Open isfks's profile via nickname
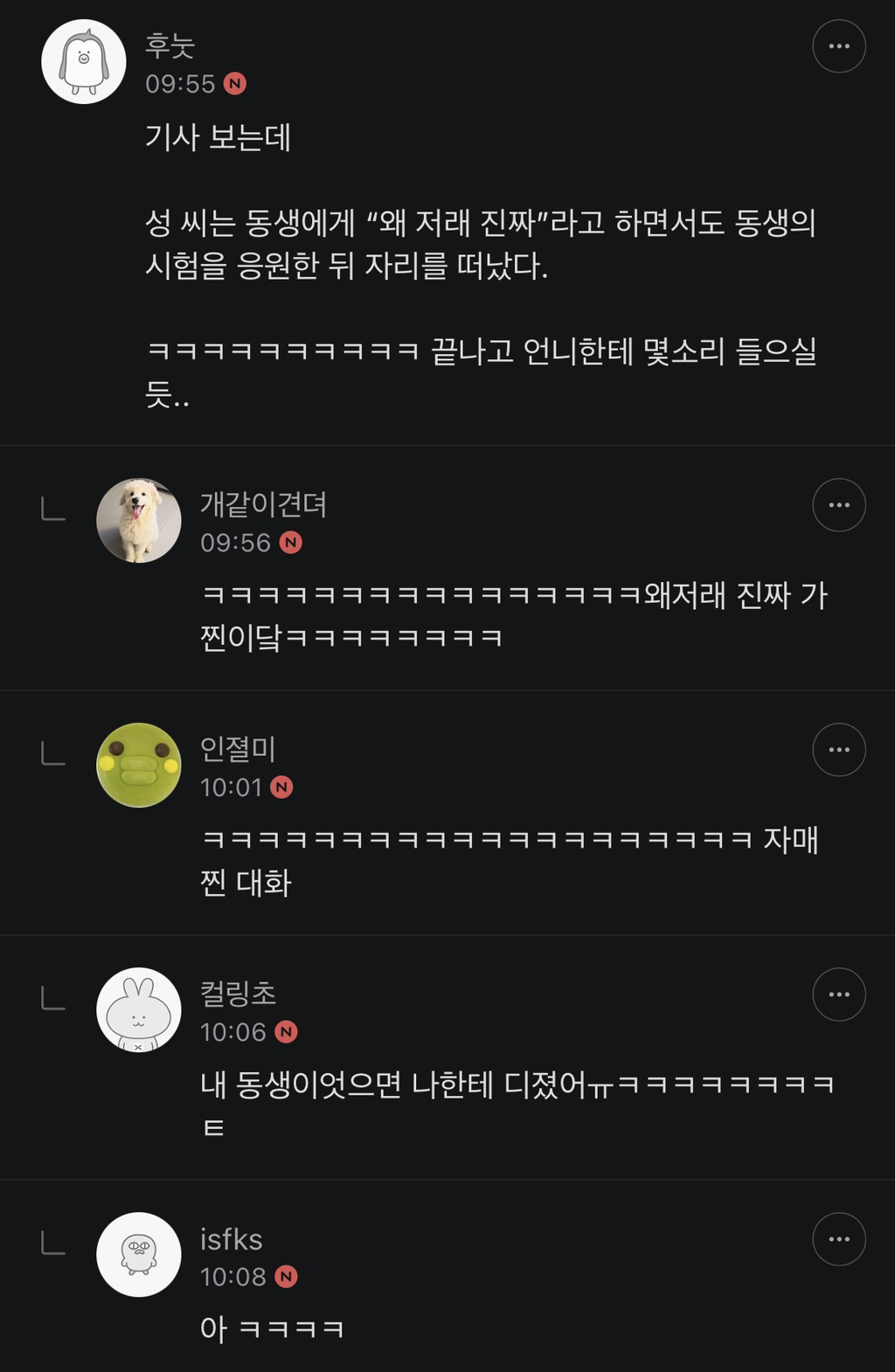Screen dimensions: 895x1372 tap(231, 1239)
